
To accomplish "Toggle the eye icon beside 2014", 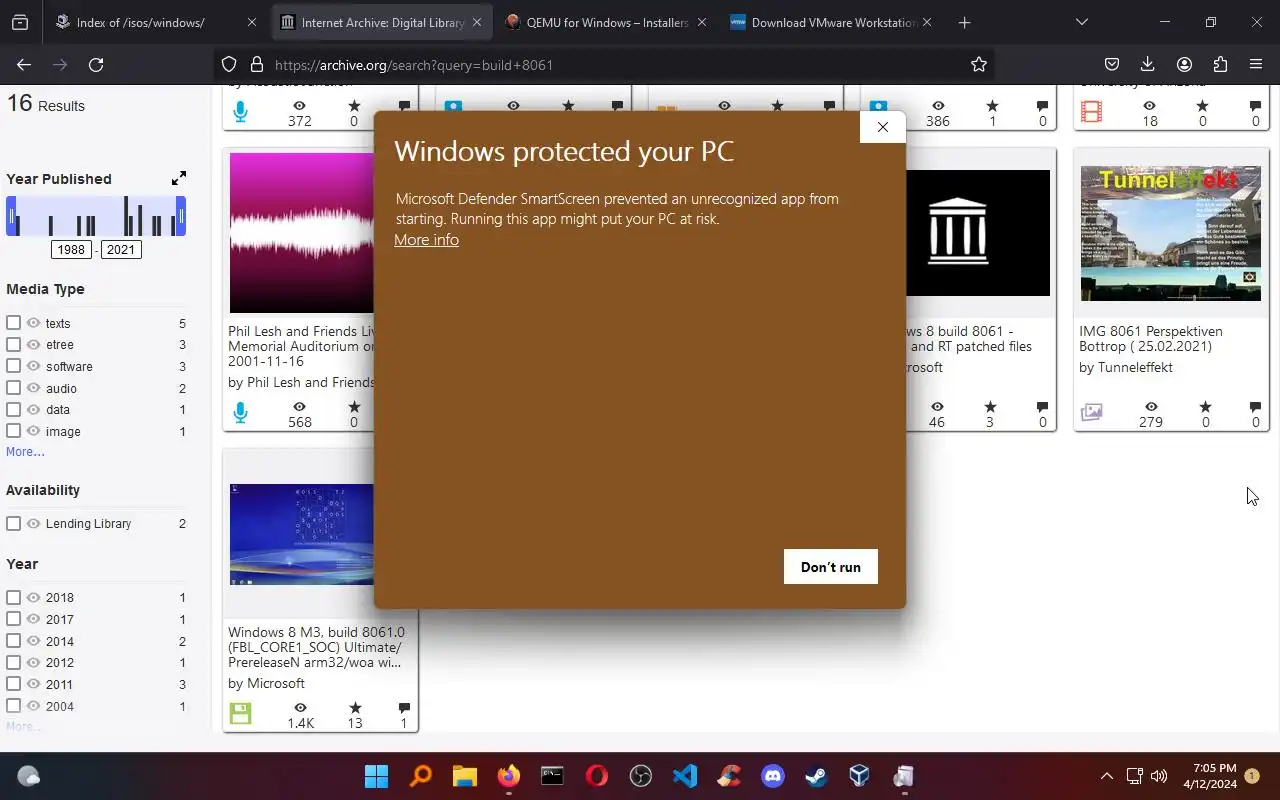I will click(33, 641).
